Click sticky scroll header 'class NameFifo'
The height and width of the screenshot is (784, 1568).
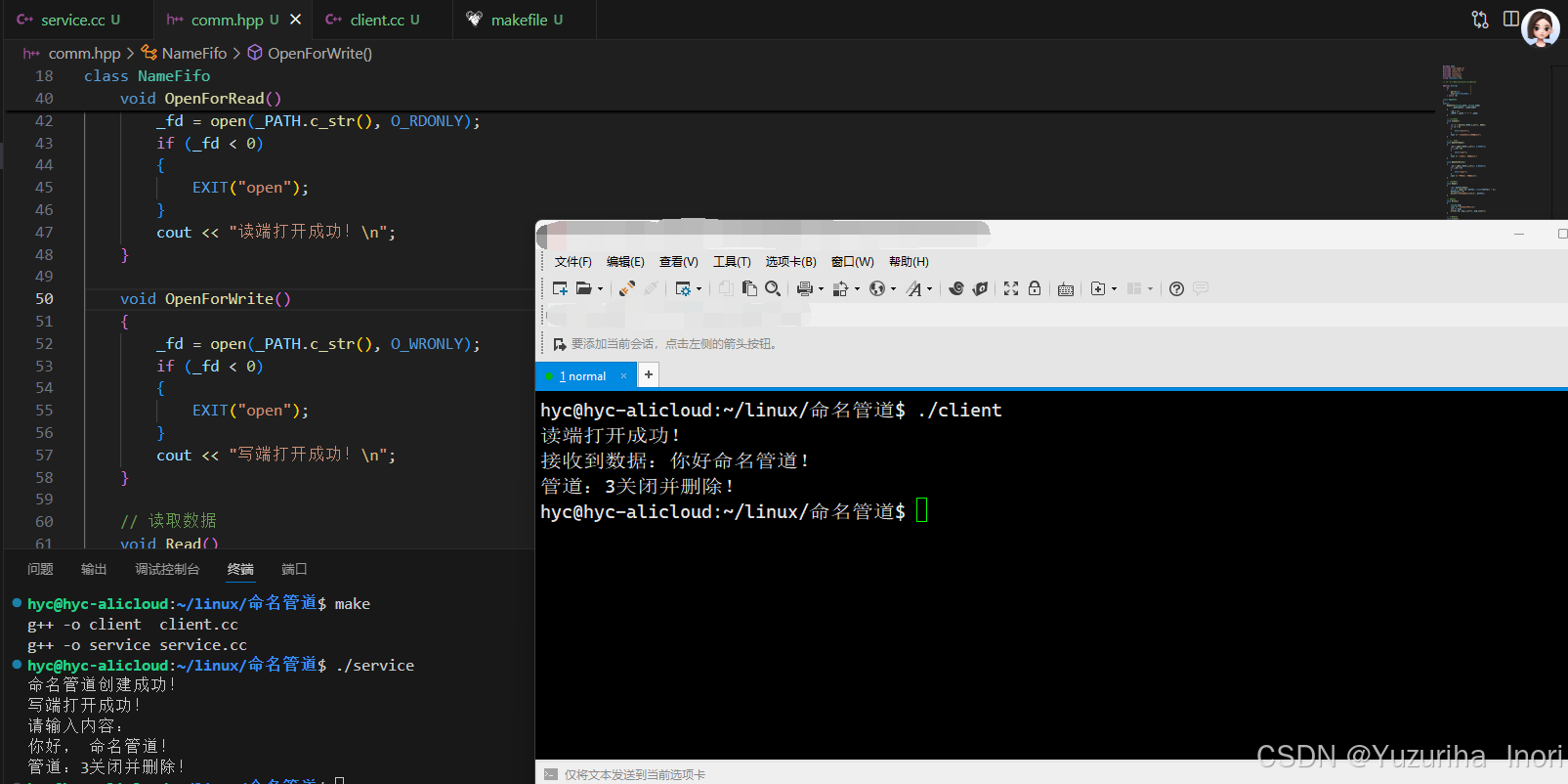point(147,76)
